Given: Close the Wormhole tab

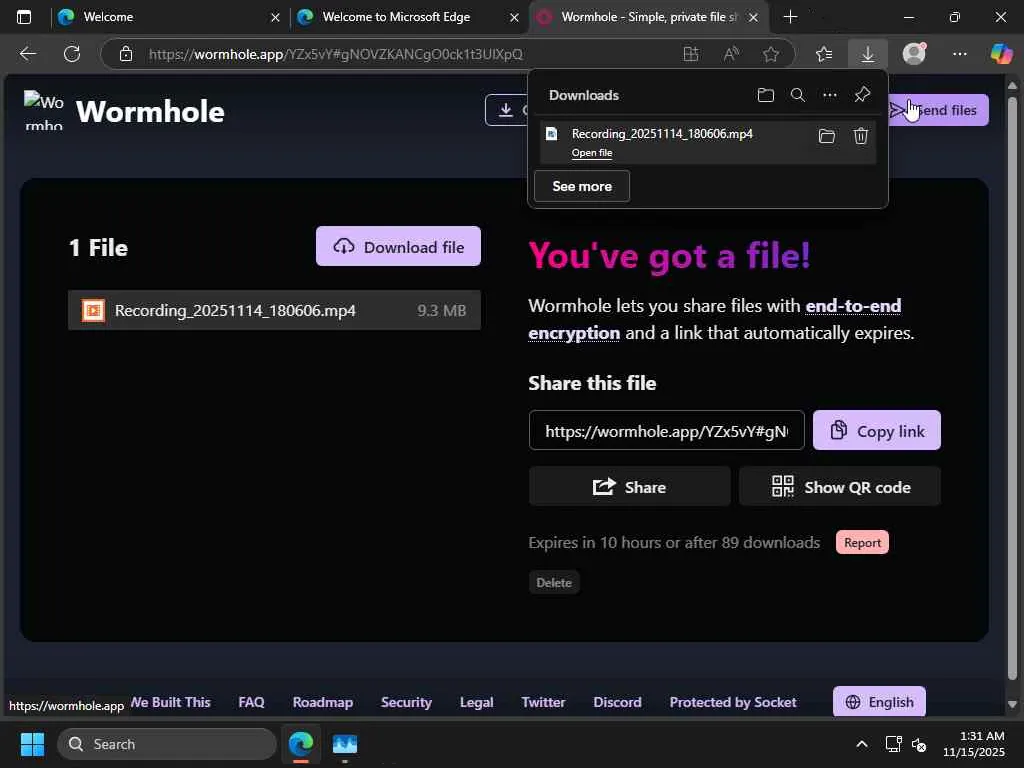Looking at the screenshot, I should pyautogui.click(x=754, y=17).
